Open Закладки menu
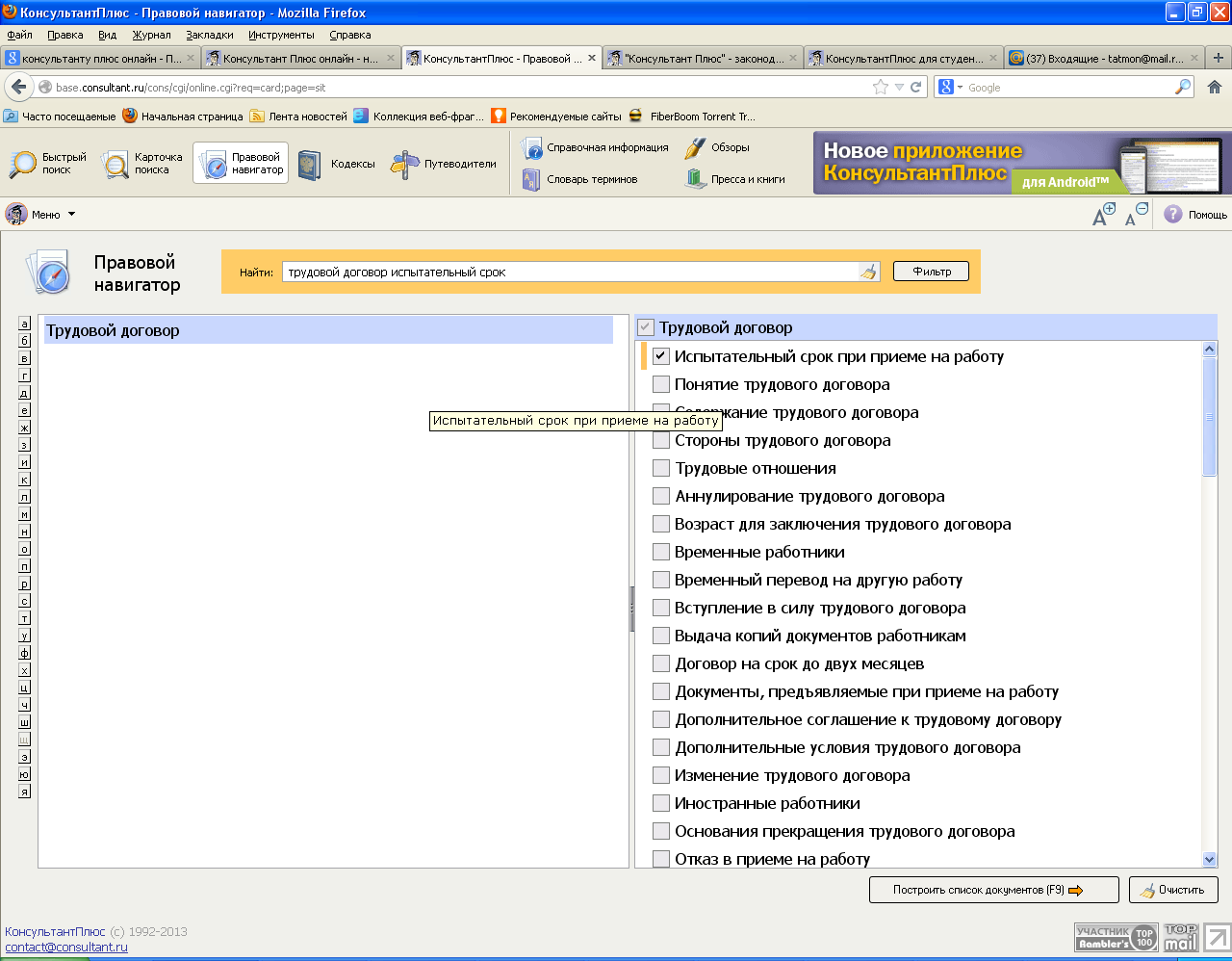Screen dimensions: 1232x961 pos(210,35)
